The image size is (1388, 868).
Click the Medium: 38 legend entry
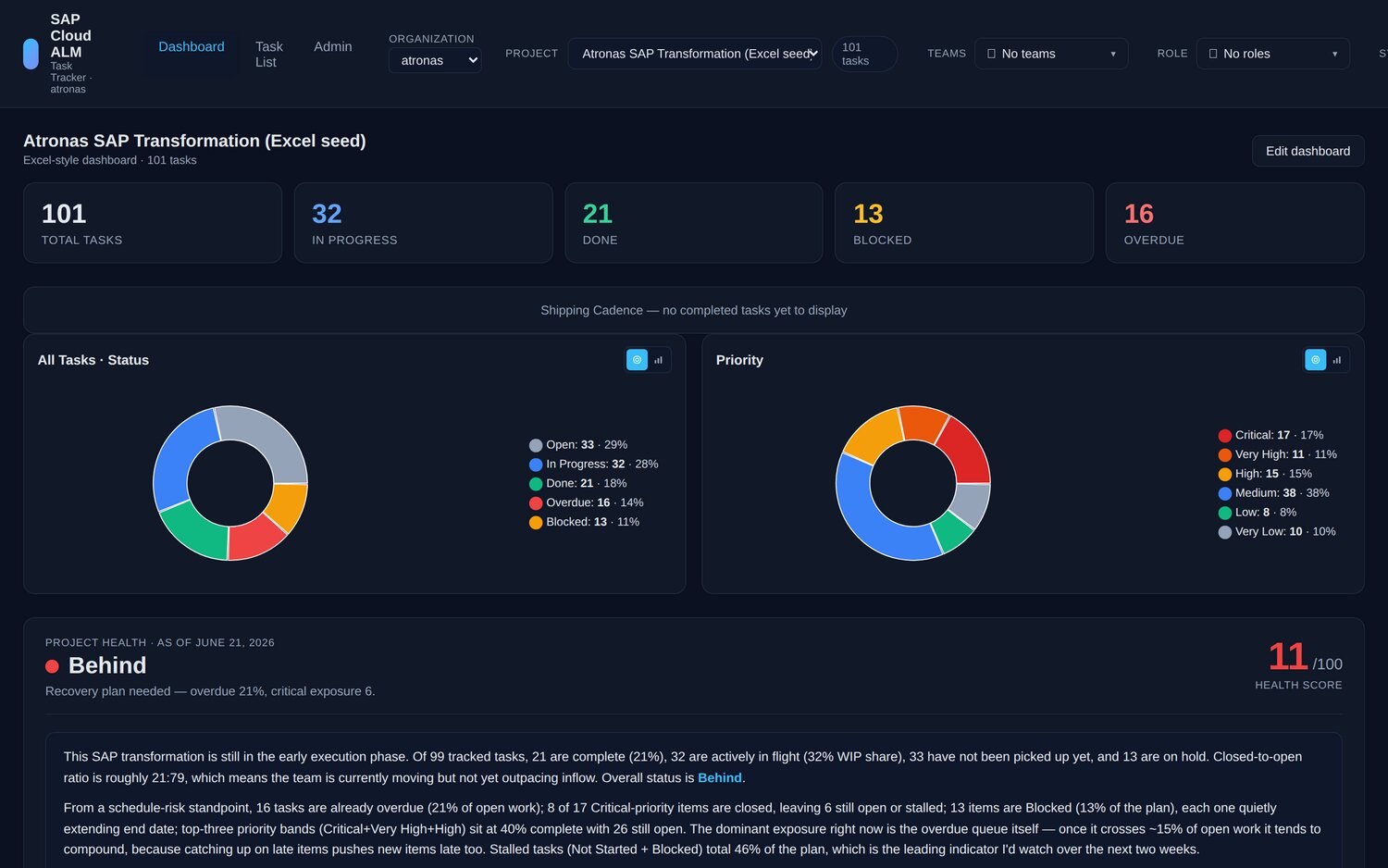click(x=1274, y=493)
